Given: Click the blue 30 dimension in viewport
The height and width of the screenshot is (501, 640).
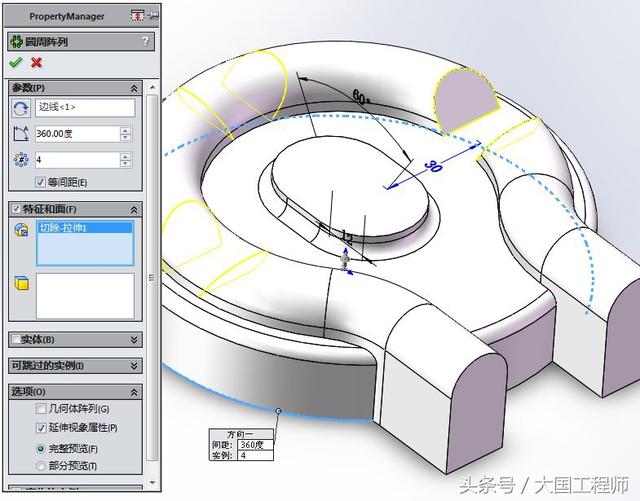Looking at the screenshot, I should coord(433,166).
